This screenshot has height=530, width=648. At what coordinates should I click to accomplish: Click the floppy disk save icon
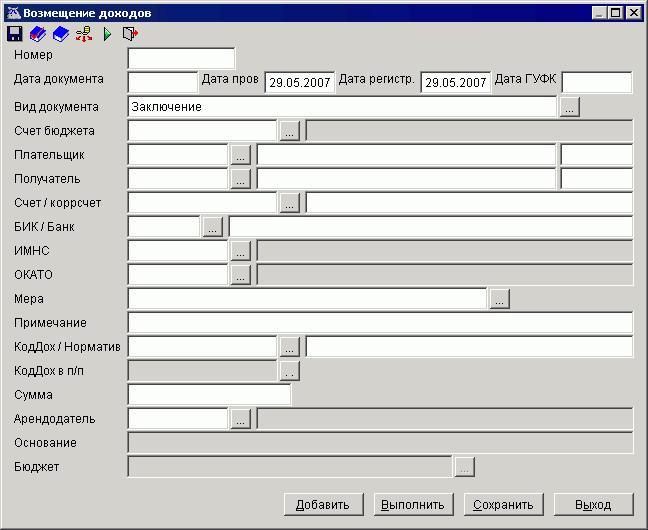click(x=15, y=34)
